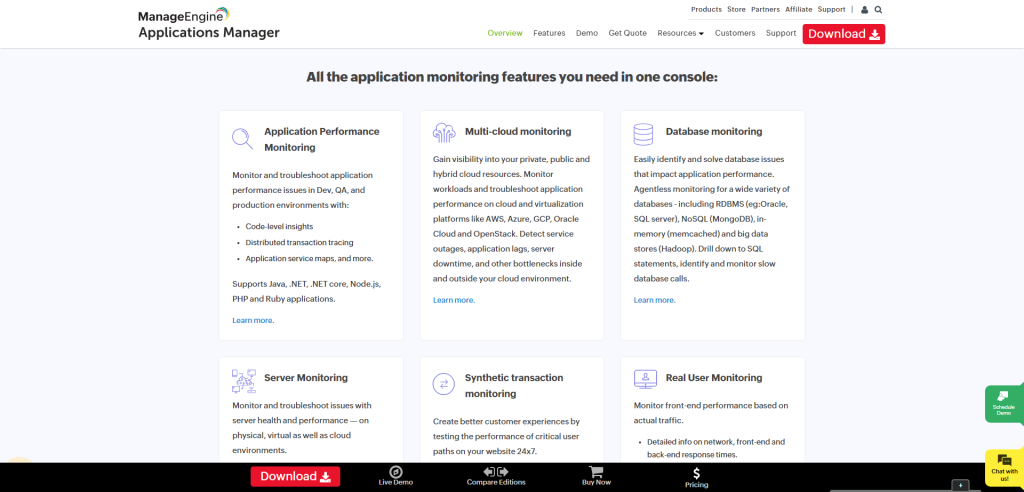Click the Real User Monitoring heading

coord(714,378)
